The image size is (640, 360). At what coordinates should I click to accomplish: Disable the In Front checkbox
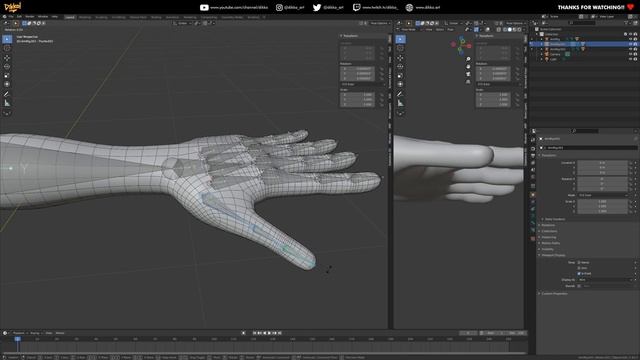(579, 273)
